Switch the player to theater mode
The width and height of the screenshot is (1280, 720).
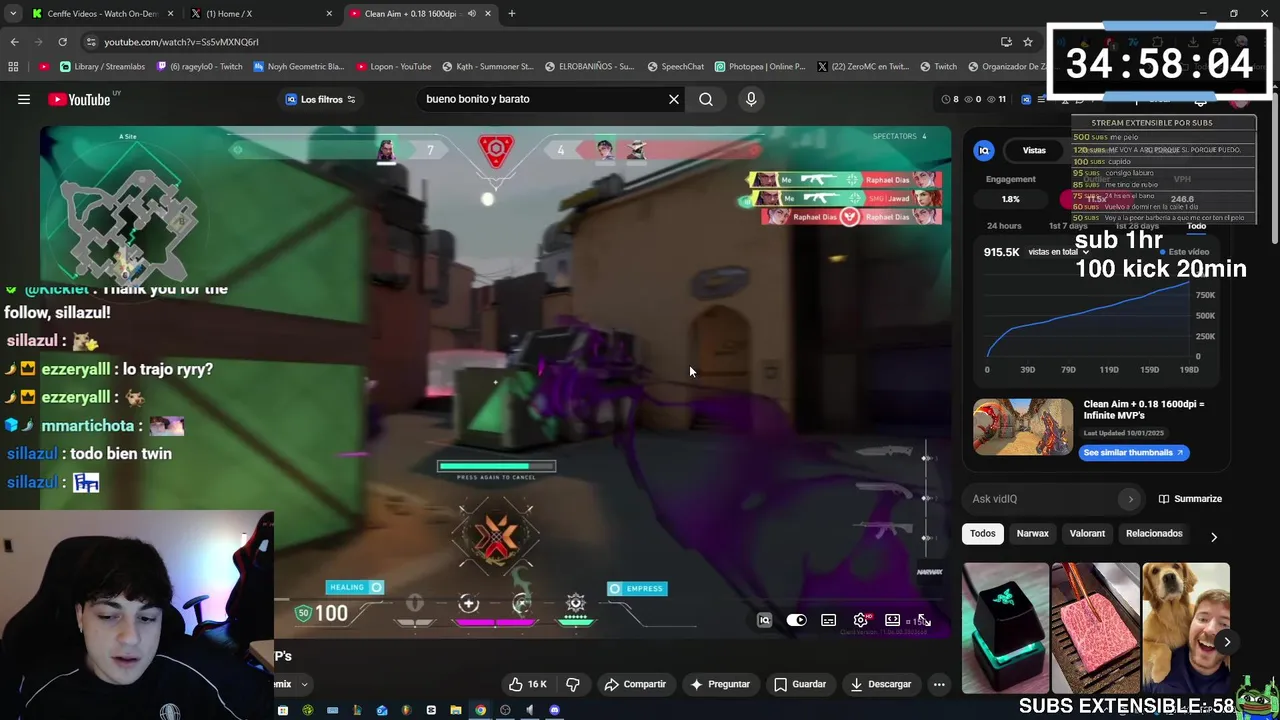click(893, 621)
